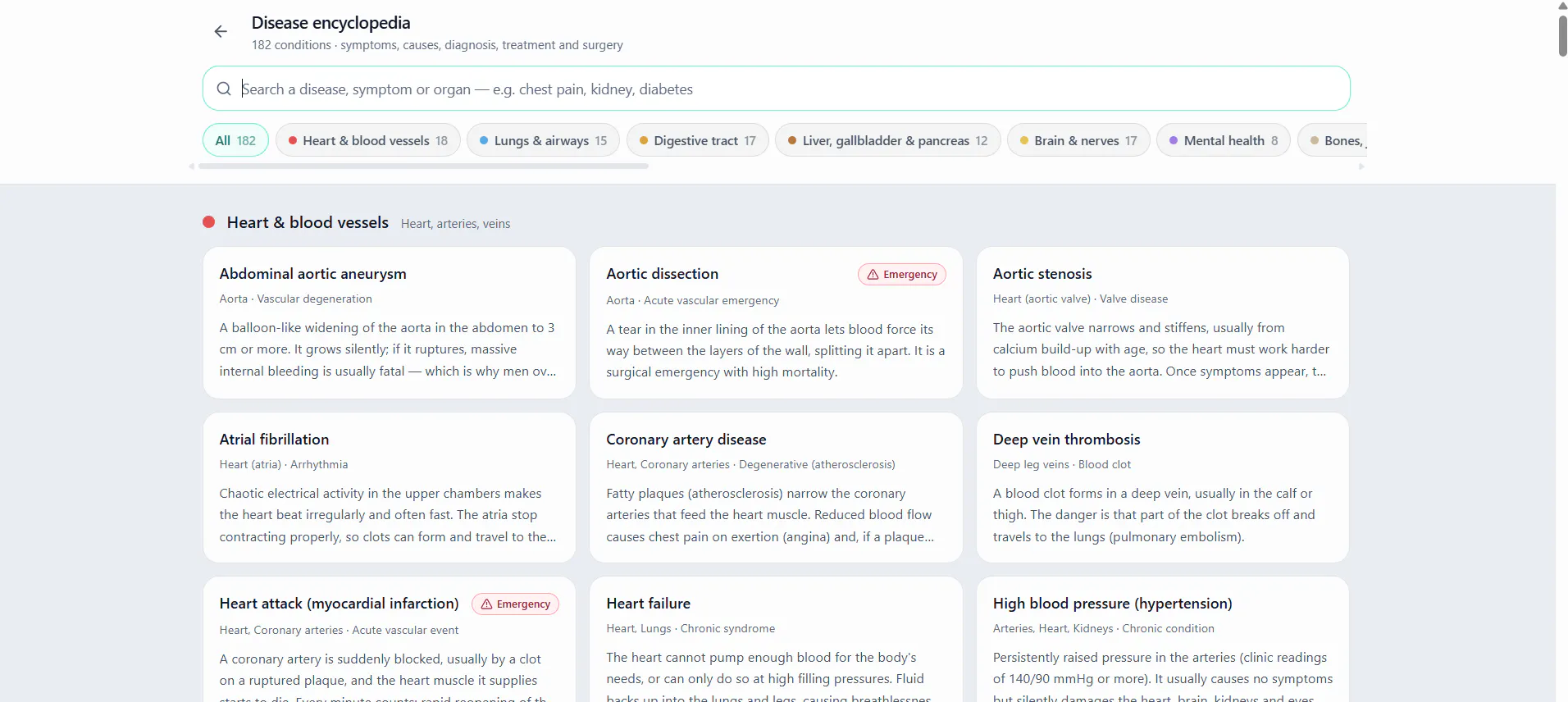Filter by Brain & nerves chip
The height and width of the screenshot is (702, 1568).
(1078, 140)
